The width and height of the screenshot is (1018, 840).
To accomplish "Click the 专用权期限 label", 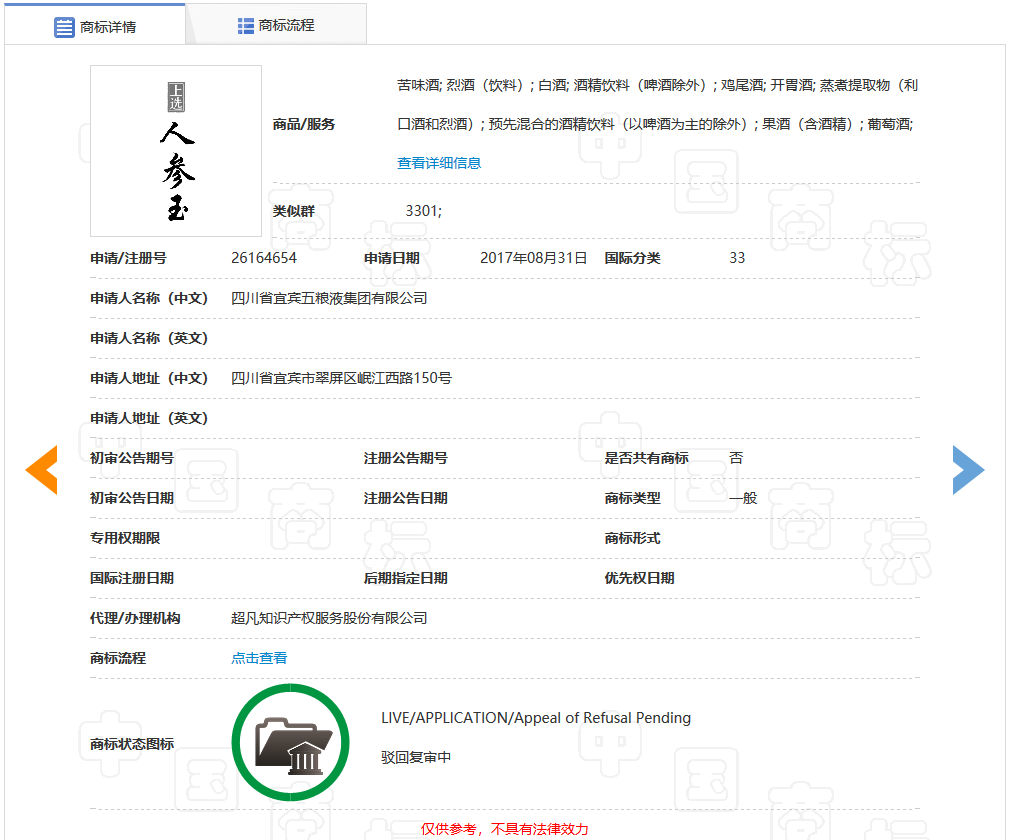I will [x=125, y=538].
